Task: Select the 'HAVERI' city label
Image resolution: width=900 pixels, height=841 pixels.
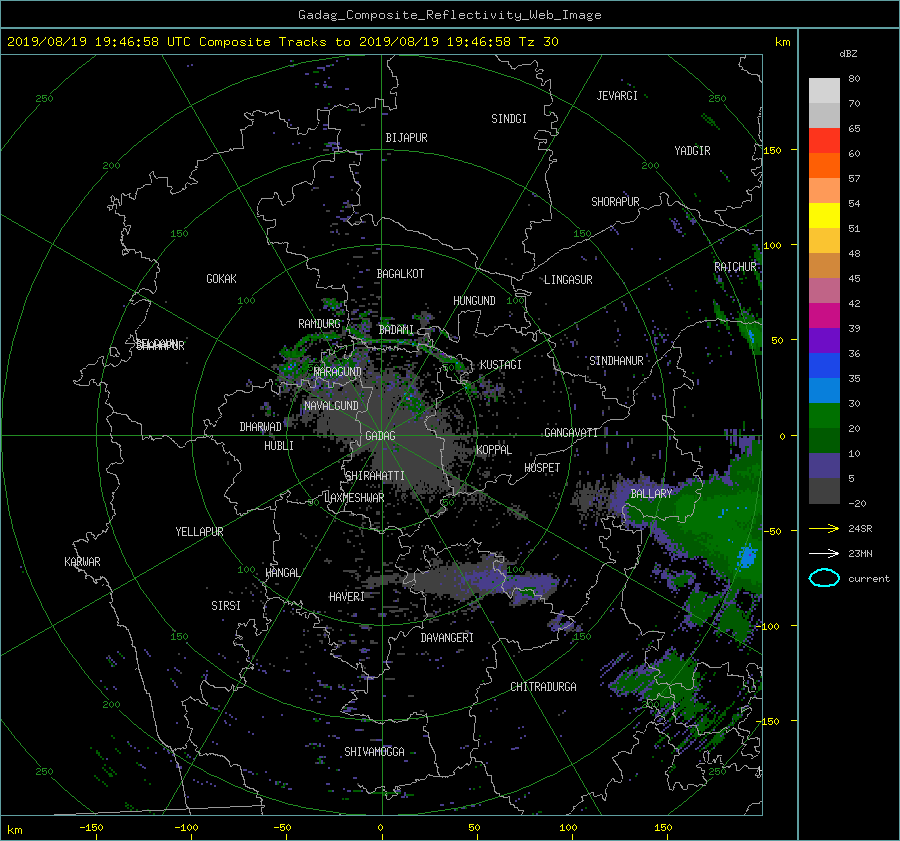Action: 347,597
